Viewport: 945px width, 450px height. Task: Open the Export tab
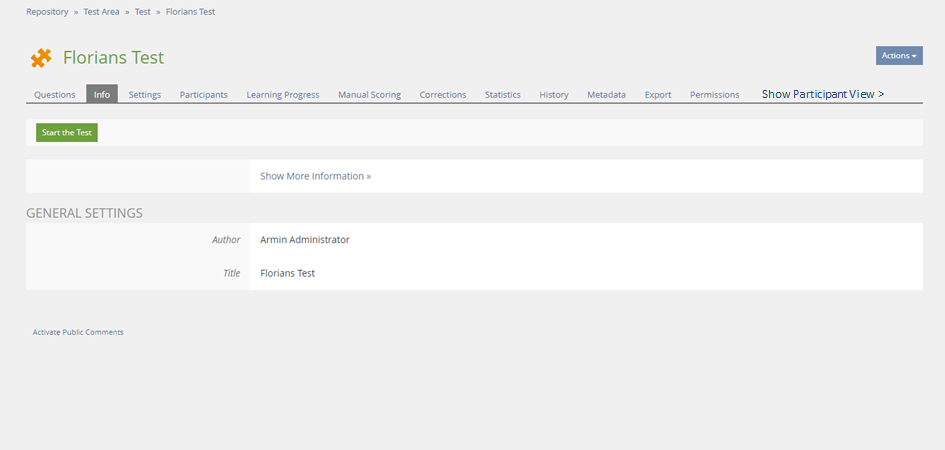[658, 95]
